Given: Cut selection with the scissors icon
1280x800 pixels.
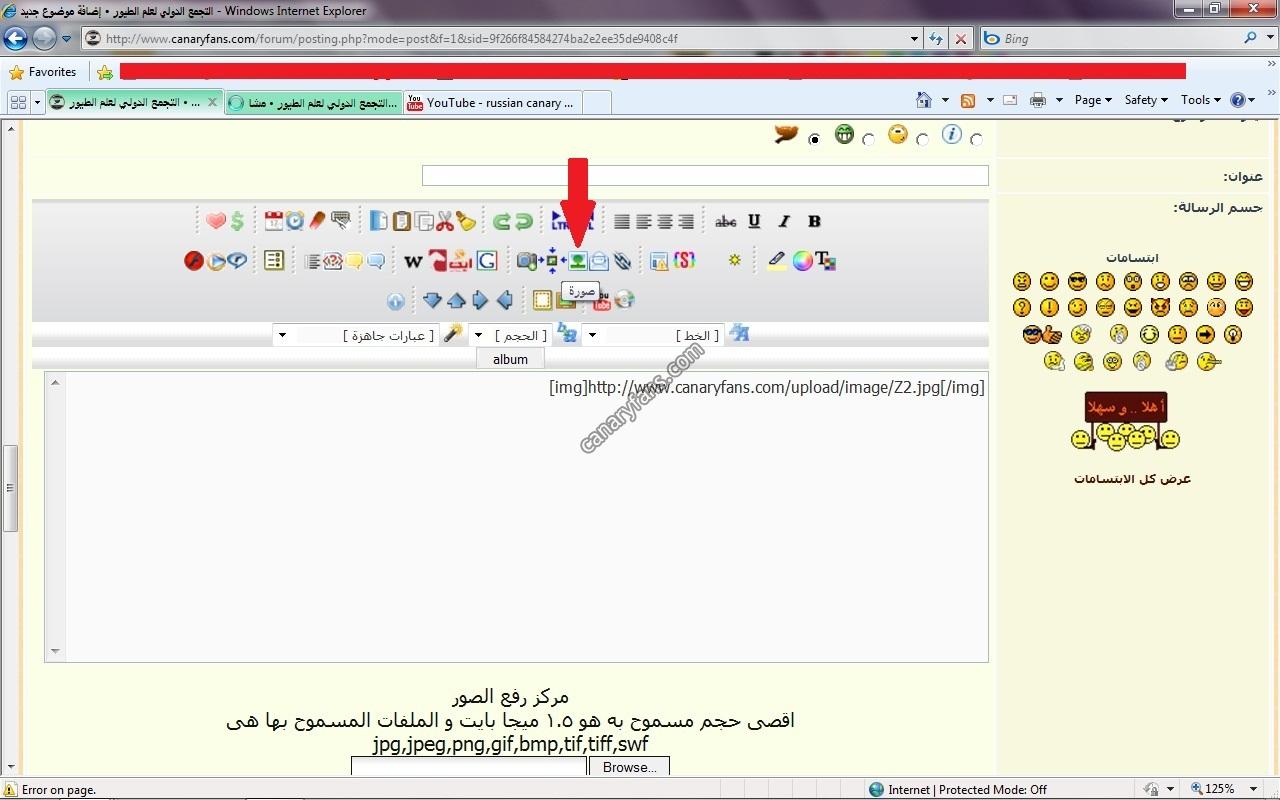Looking at the screenshot, I should 444,221.
